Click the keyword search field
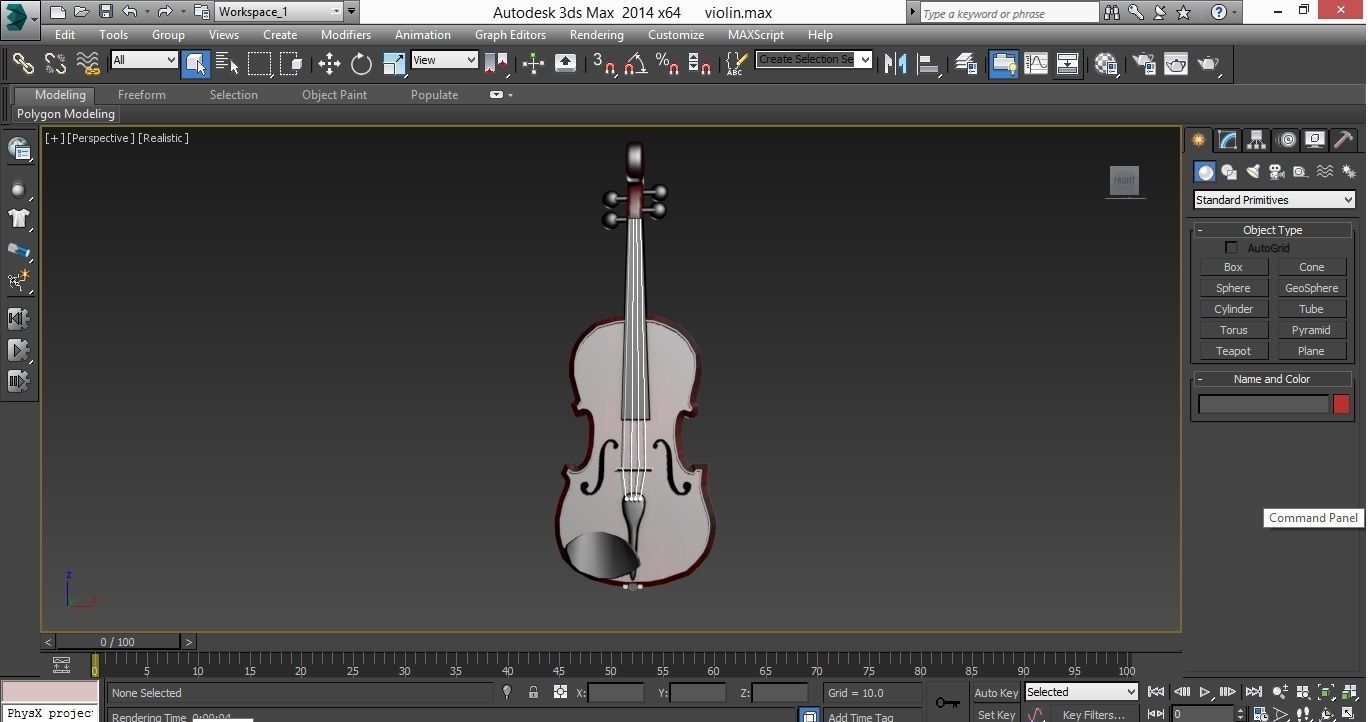The height and width of the screenshot is (722, 1368). tap(1009, 13)
